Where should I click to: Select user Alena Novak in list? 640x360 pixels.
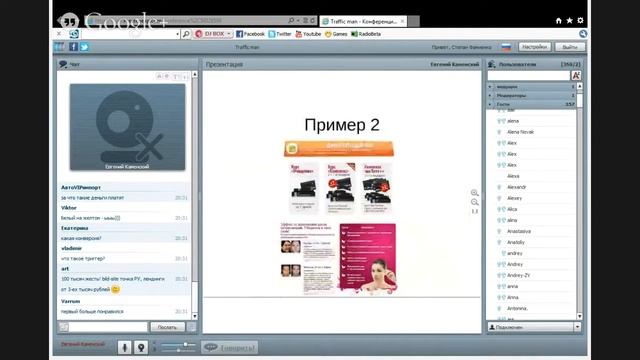click(520, 132)
